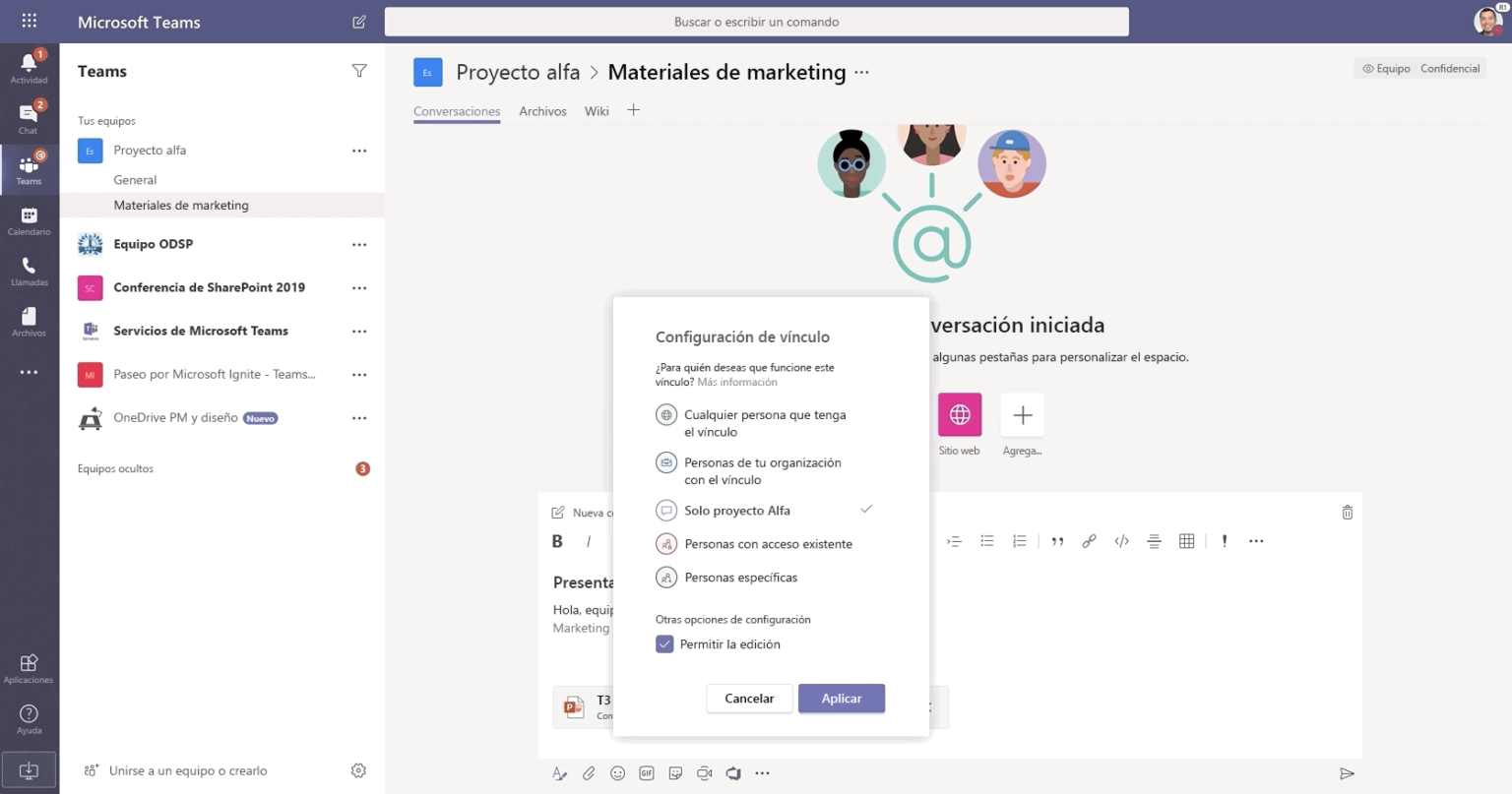The height and width of the screenshot is (794, 1512).
Task: Open the sticker picker
Action: [x=675, y=773]
